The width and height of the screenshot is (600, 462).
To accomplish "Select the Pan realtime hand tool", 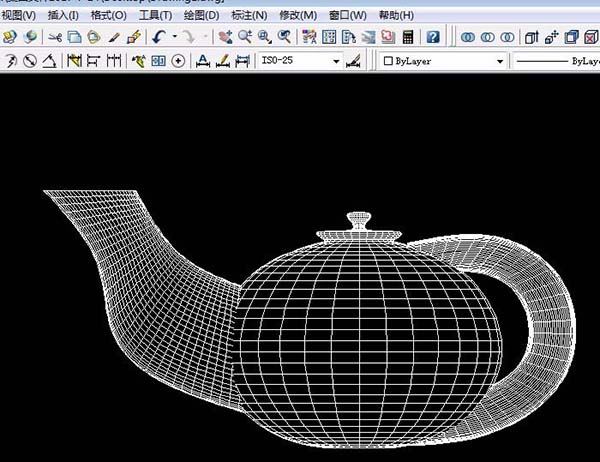I will point(225,37).
